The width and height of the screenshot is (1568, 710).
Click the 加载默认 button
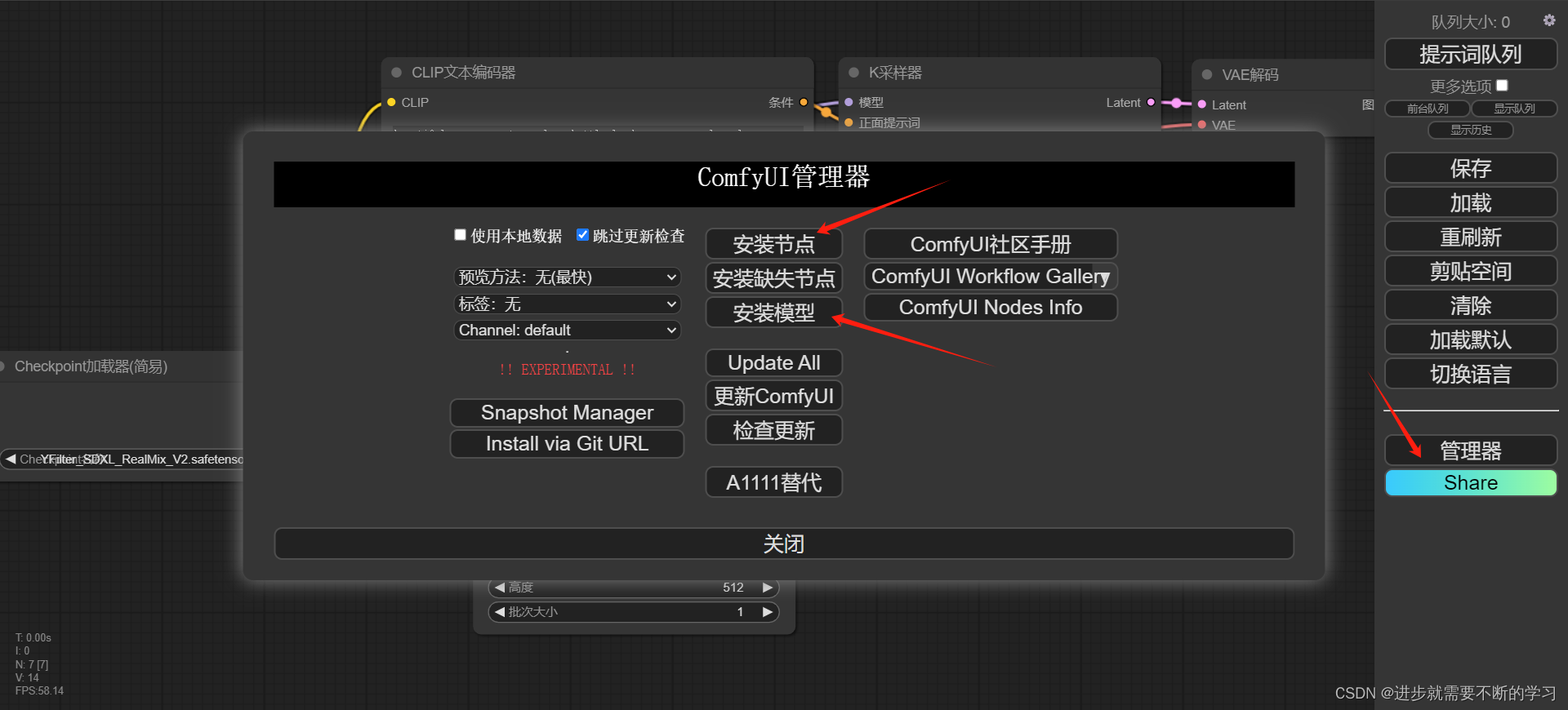[1471, 339]
